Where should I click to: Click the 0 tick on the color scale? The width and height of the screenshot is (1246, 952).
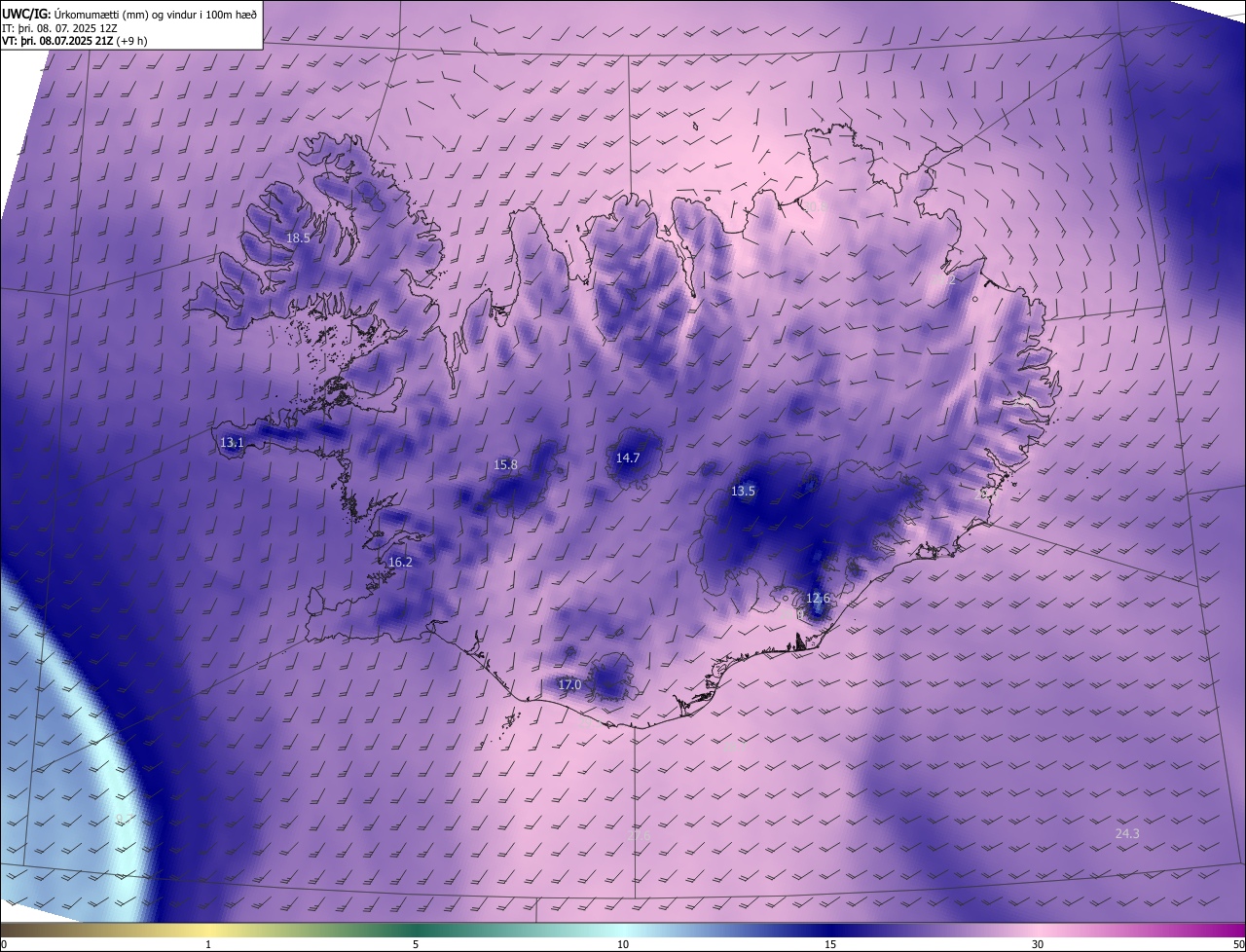point(4,944)
